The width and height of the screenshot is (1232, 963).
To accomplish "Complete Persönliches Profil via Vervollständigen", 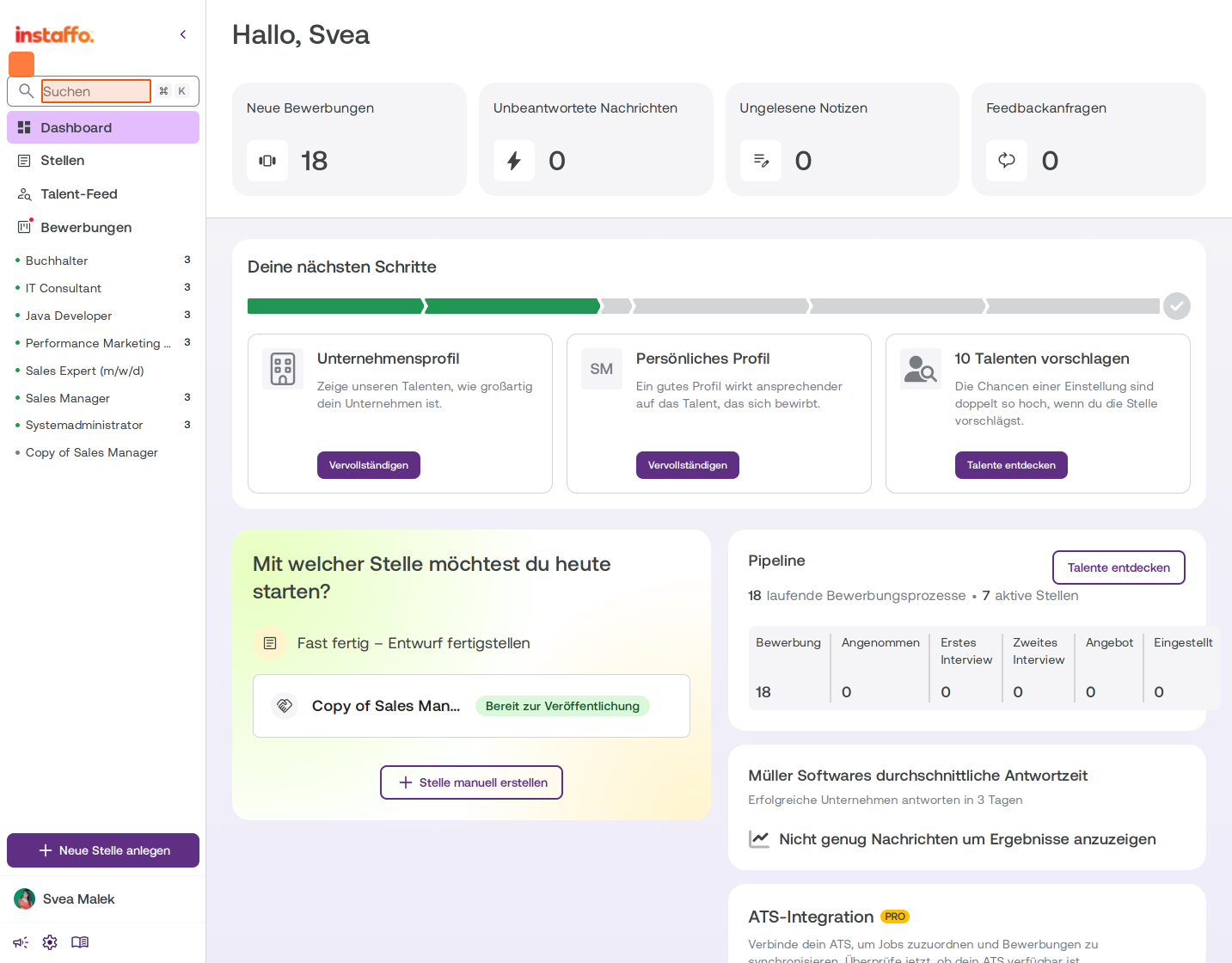I will [688, 465].
